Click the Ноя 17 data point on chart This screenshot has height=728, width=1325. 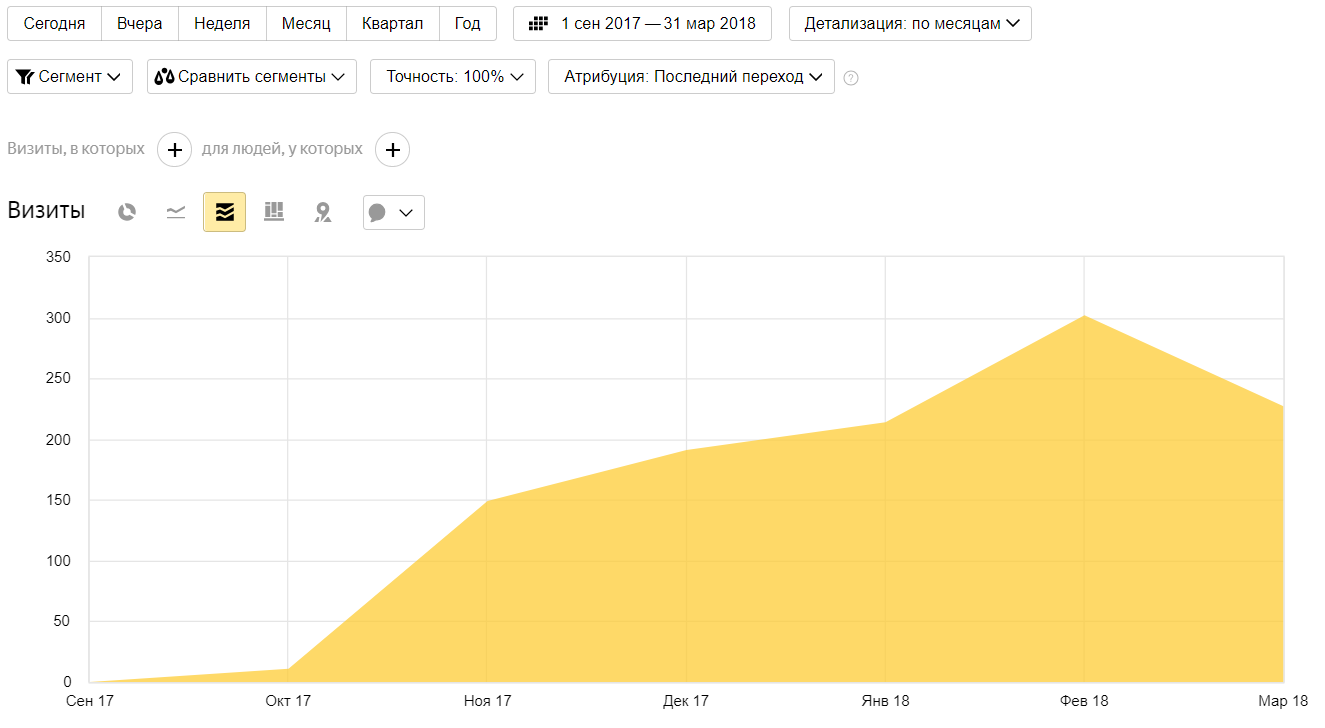pos(487,500)
